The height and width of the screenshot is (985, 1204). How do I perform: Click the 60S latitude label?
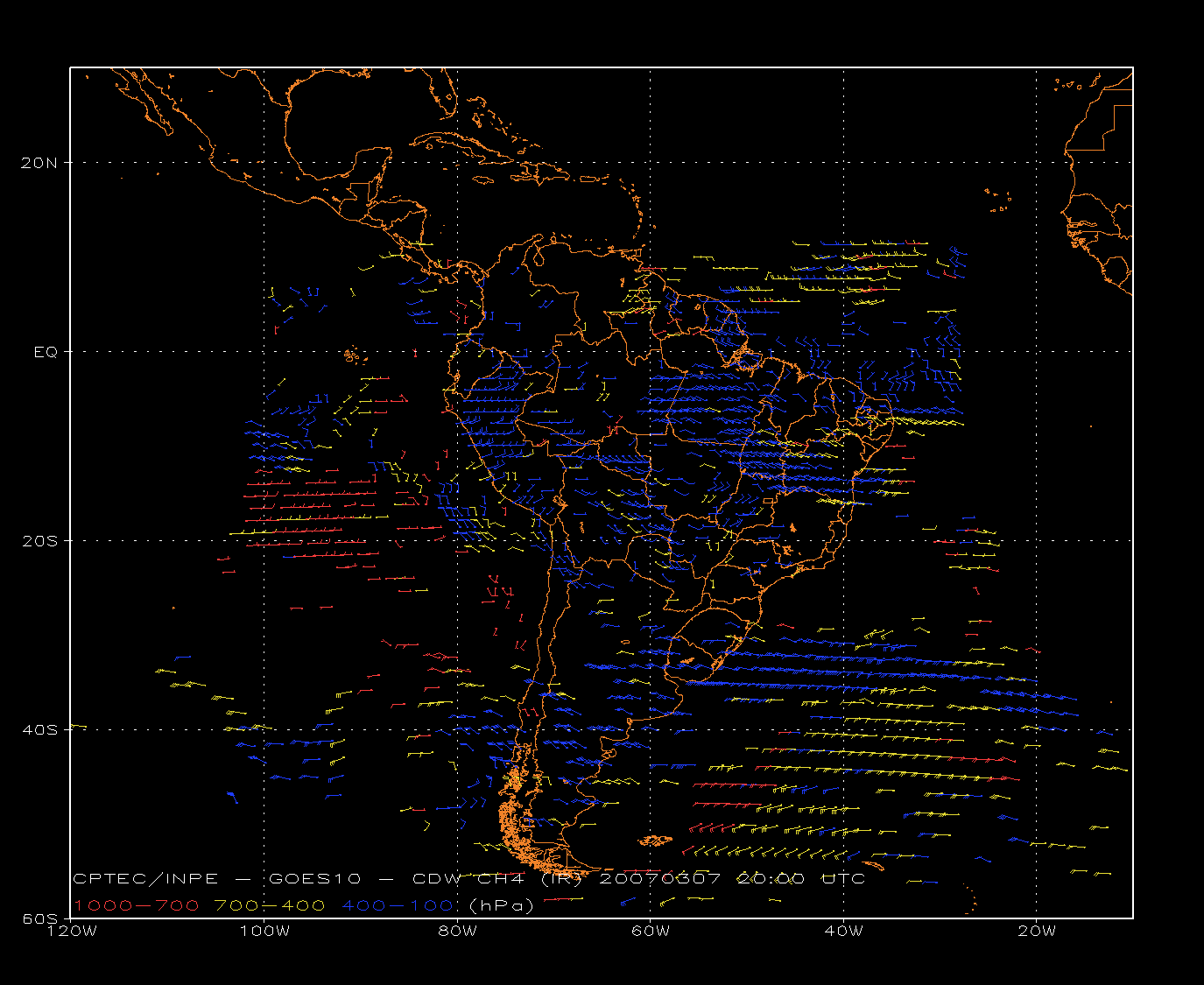[x=40, y=918]
